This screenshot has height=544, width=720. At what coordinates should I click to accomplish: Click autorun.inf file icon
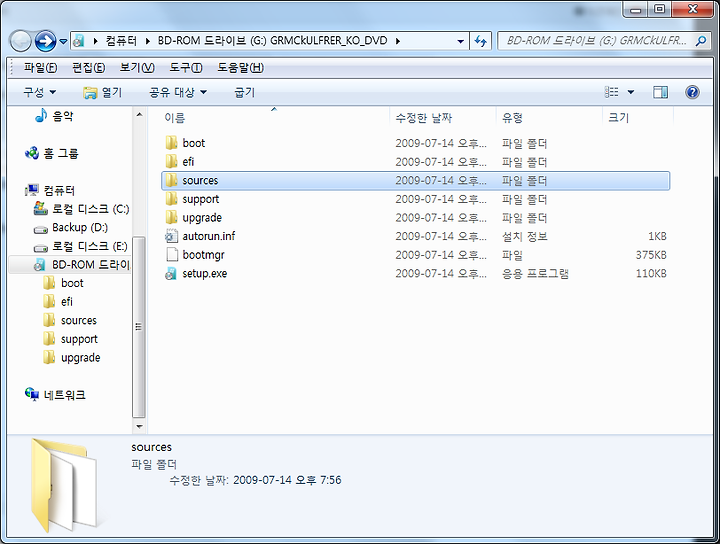coord(171,236)
